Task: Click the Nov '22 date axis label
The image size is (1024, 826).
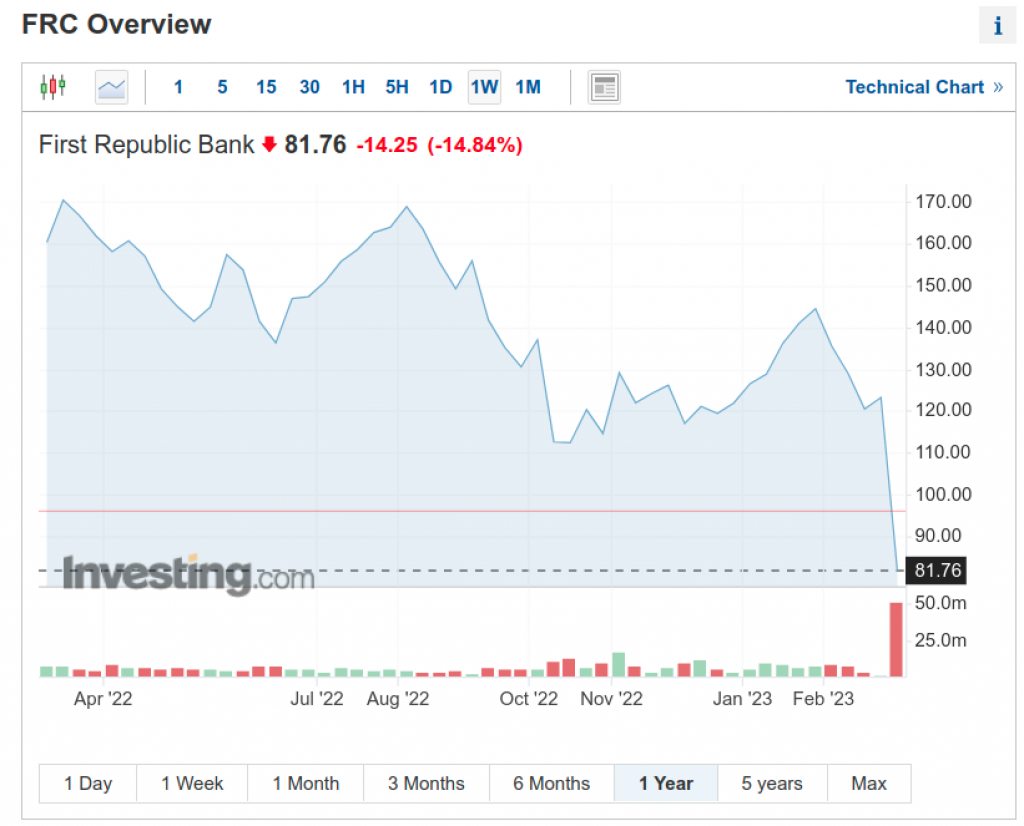Action: coord(611,699)
